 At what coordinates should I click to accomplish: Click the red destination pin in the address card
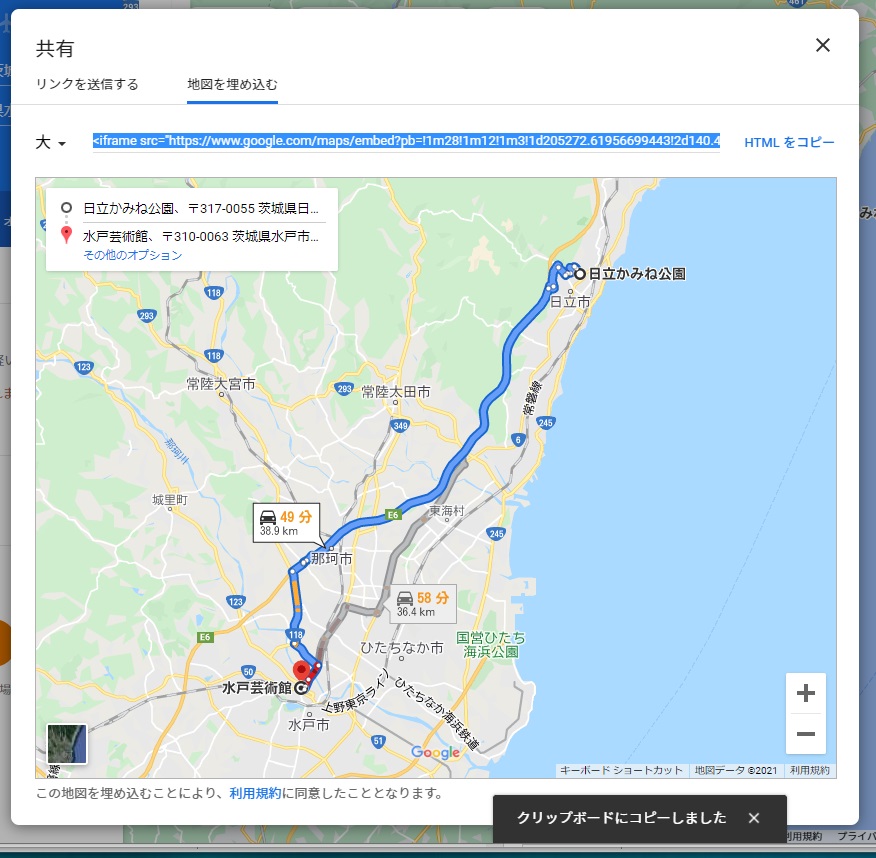pyautogui.click(x=66, y=235)
